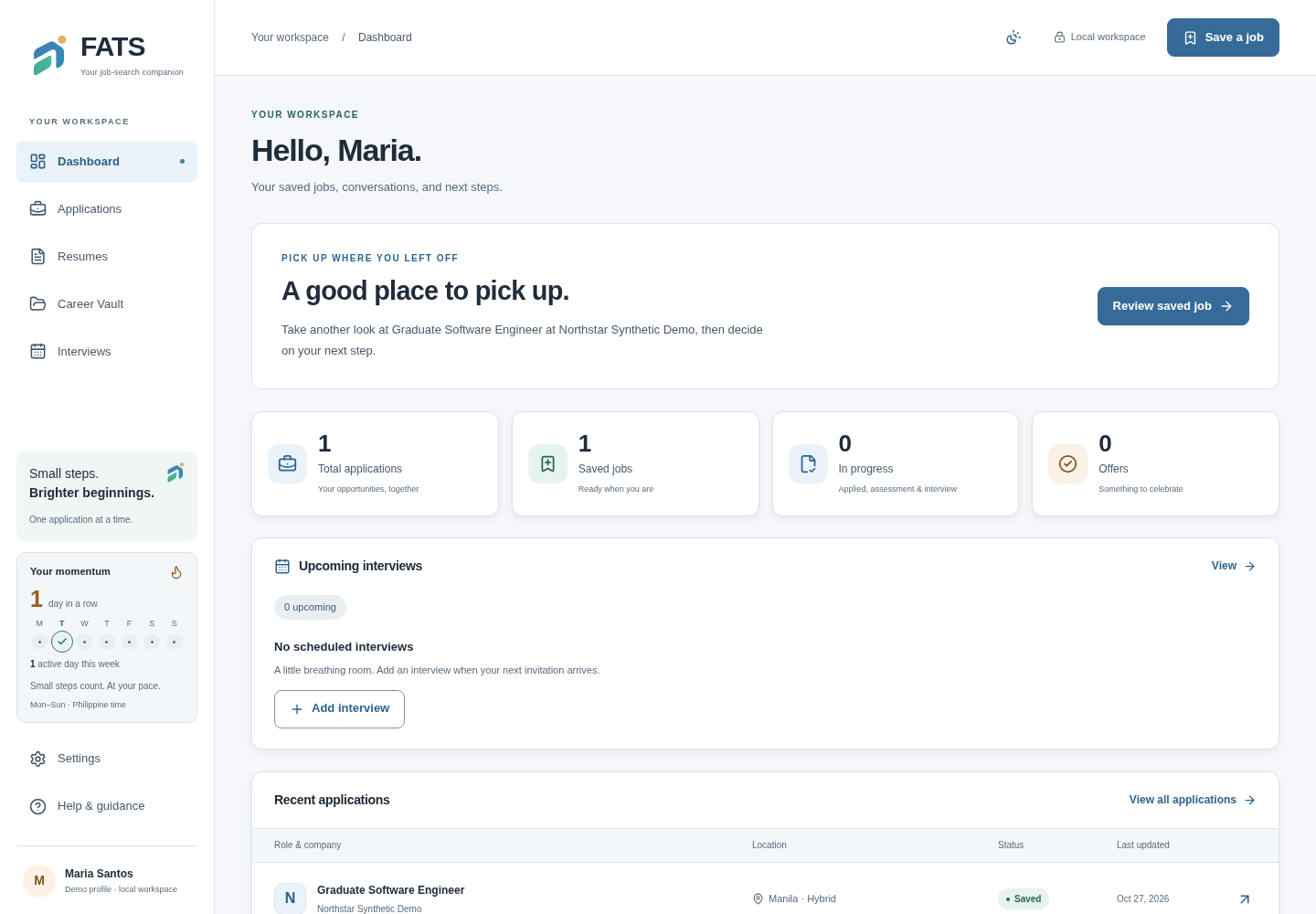The width and height of the screenshot is (1316, 914).
Task: Click the Applications briefcase icon in sidebar
Action: click(x=37, y=209)
